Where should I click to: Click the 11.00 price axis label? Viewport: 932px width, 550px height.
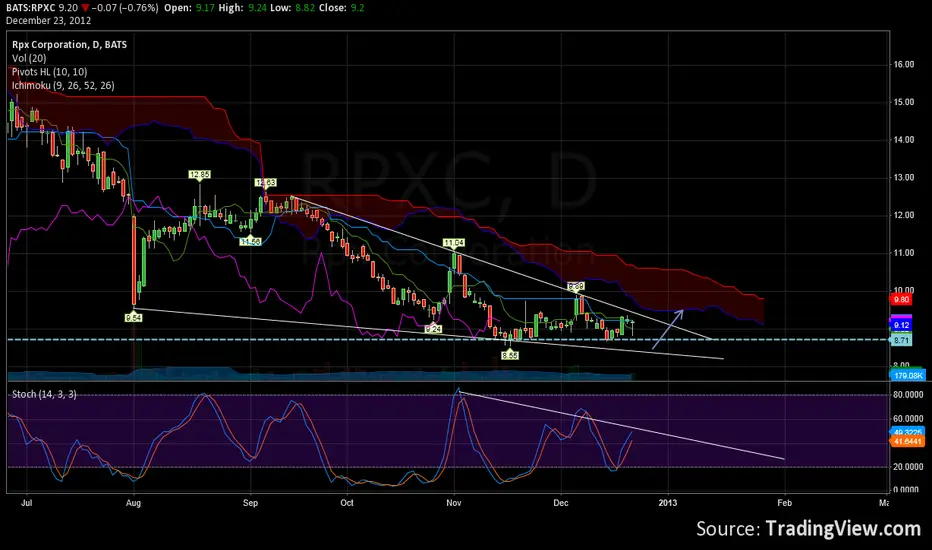point(904,253)
